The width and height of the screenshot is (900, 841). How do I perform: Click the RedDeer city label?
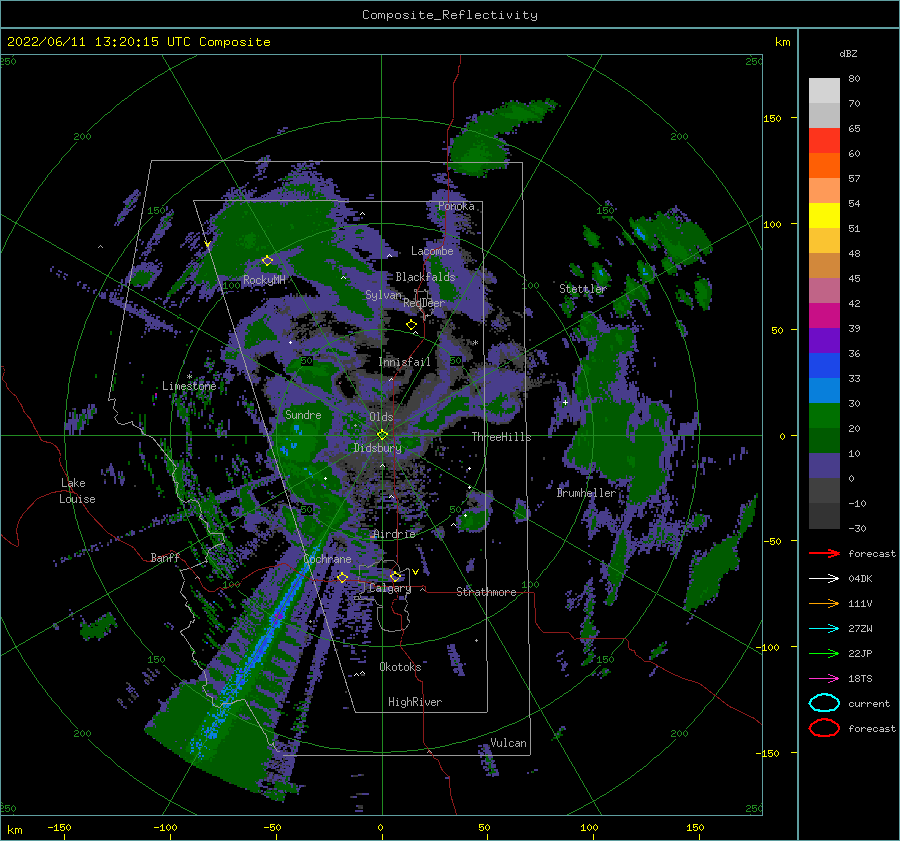tap(424, 303)
